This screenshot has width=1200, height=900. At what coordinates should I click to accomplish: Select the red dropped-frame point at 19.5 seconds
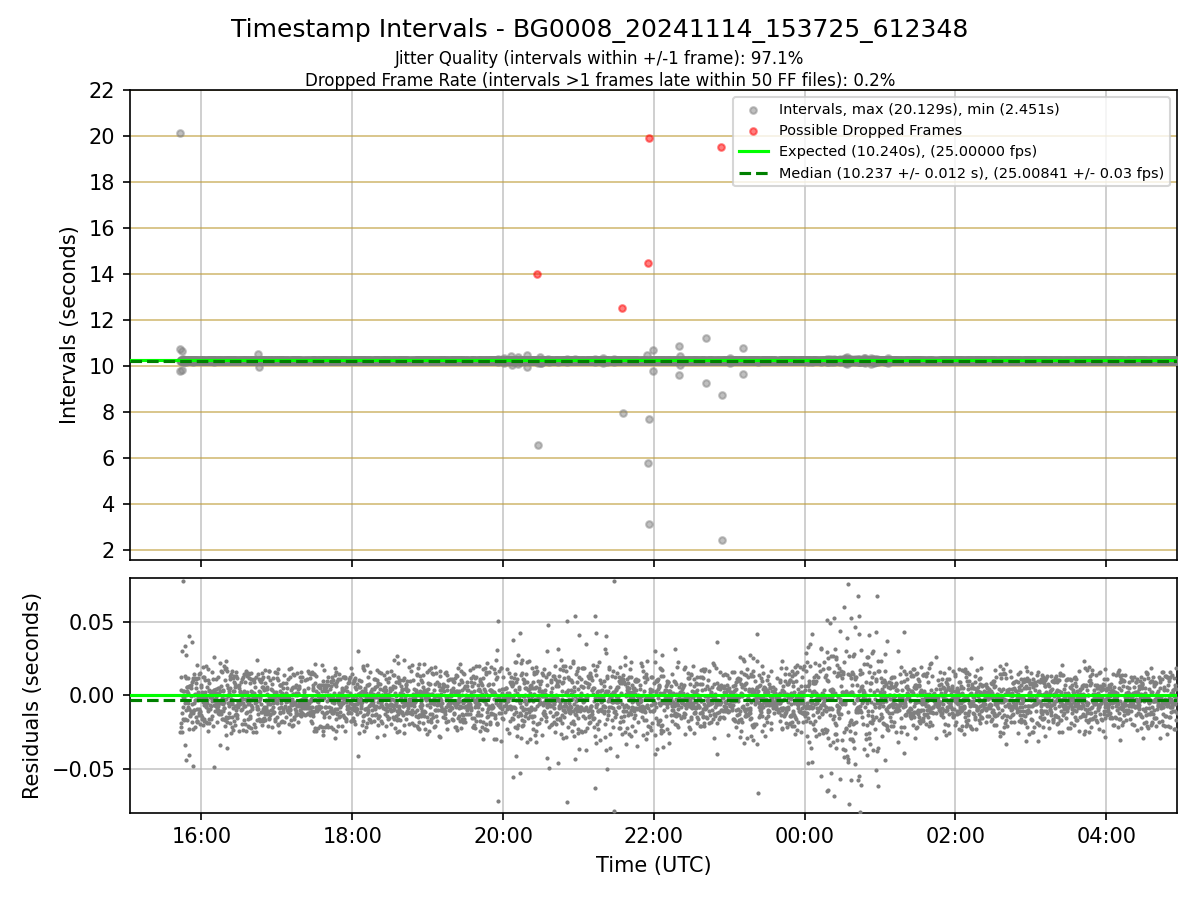[x=721, y=147]
